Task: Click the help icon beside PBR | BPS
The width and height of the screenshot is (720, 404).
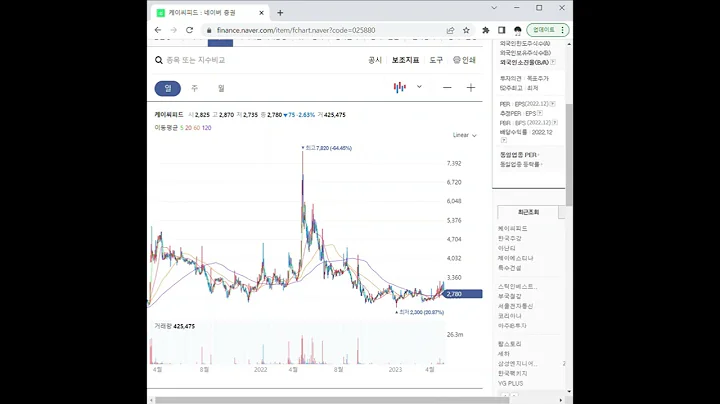Action: click(555, 123)
